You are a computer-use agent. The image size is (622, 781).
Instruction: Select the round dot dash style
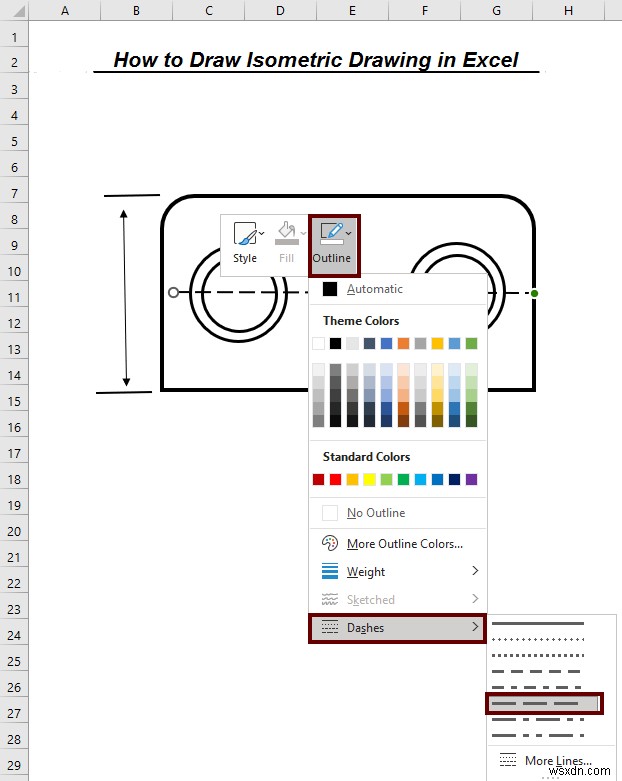tap(538, 639)
